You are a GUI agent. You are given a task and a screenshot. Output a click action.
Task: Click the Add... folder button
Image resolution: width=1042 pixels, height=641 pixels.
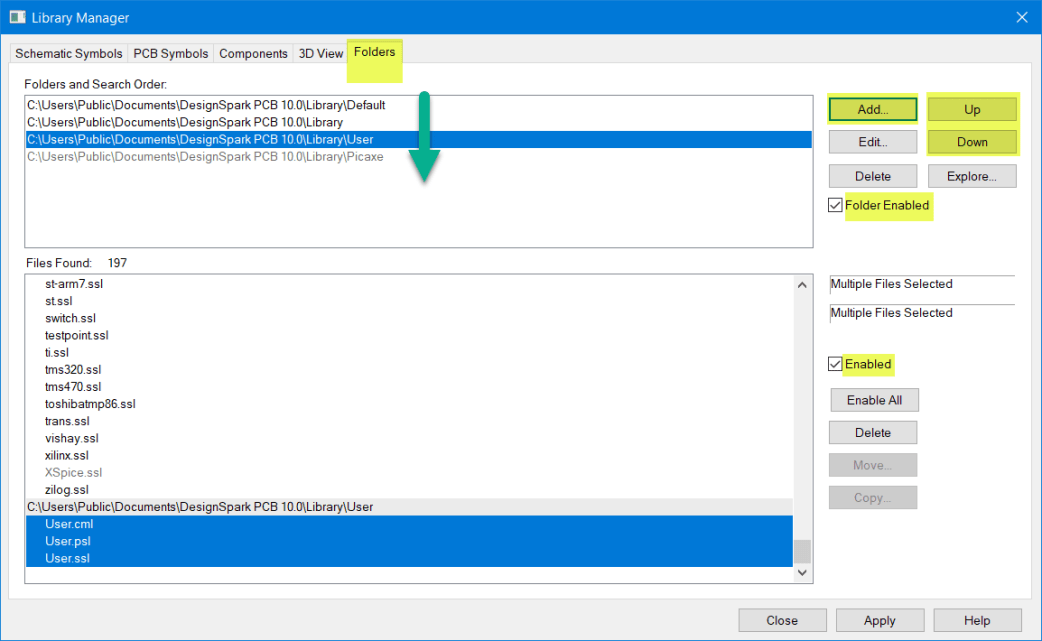point(873,110)
